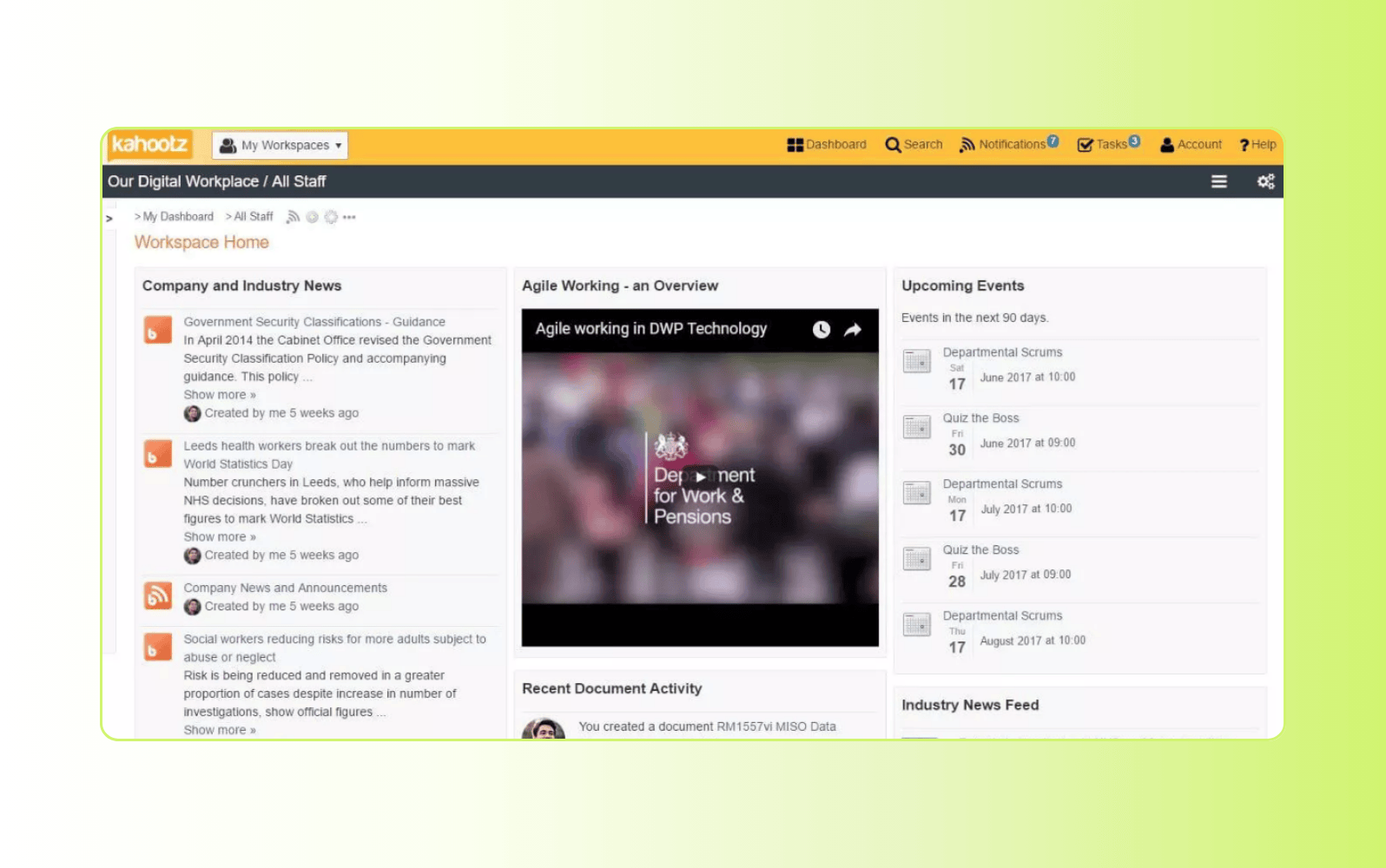Click the Recent Document Activity heading
The height and width of the screenshot is (868, 1386).
(611, 689)
